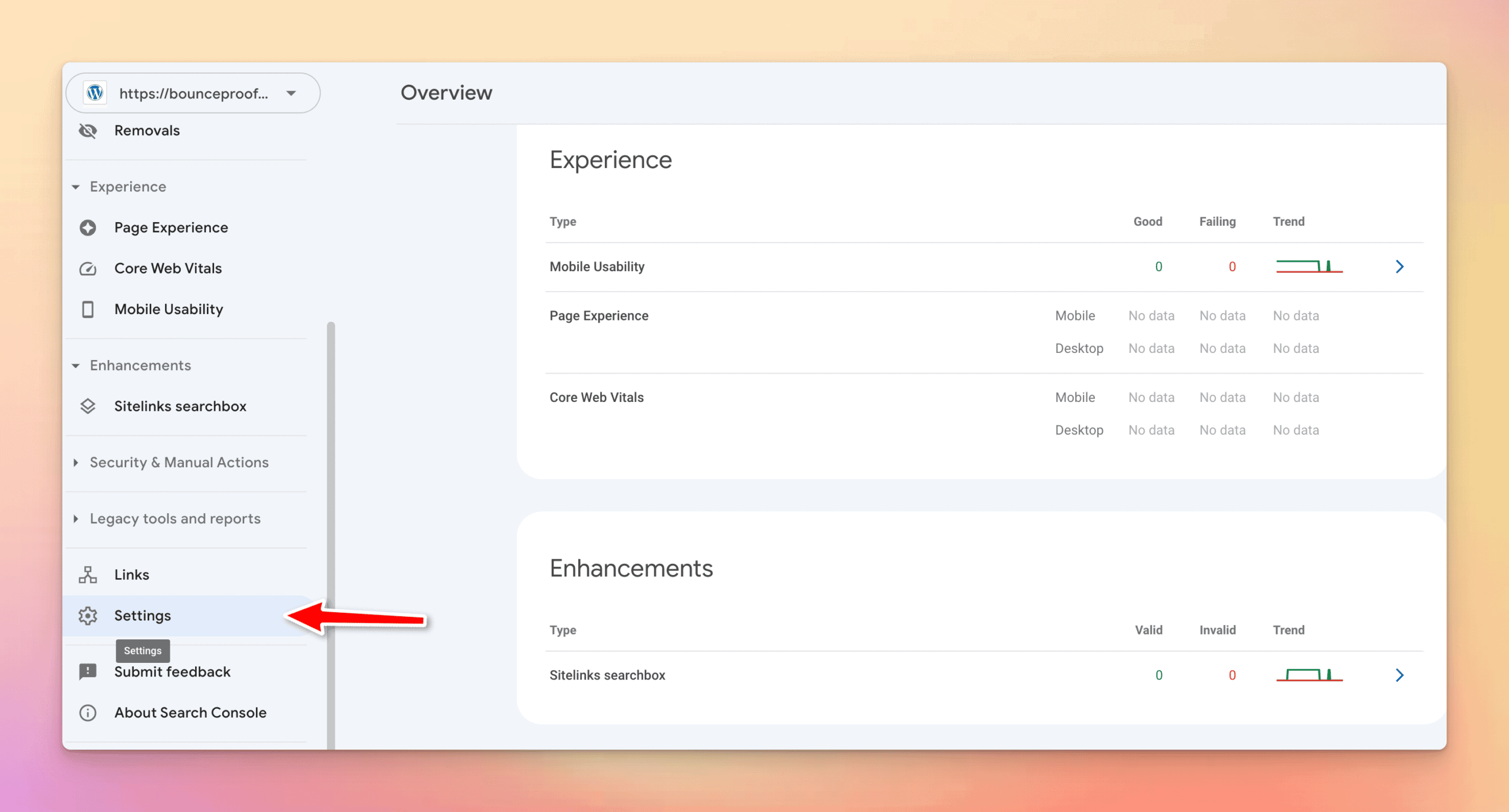Collapse the Experience sidebar section
This screenshot has width=1509, height=812.
point(76,187)
